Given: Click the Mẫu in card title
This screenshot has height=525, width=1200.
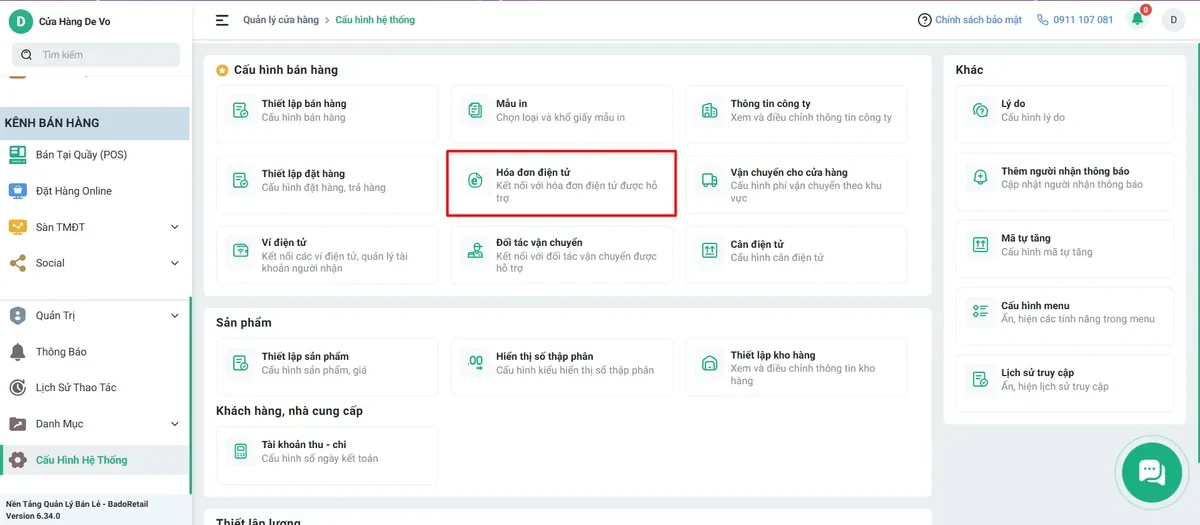Looking at the screenshot, I should tap(512, 104).
